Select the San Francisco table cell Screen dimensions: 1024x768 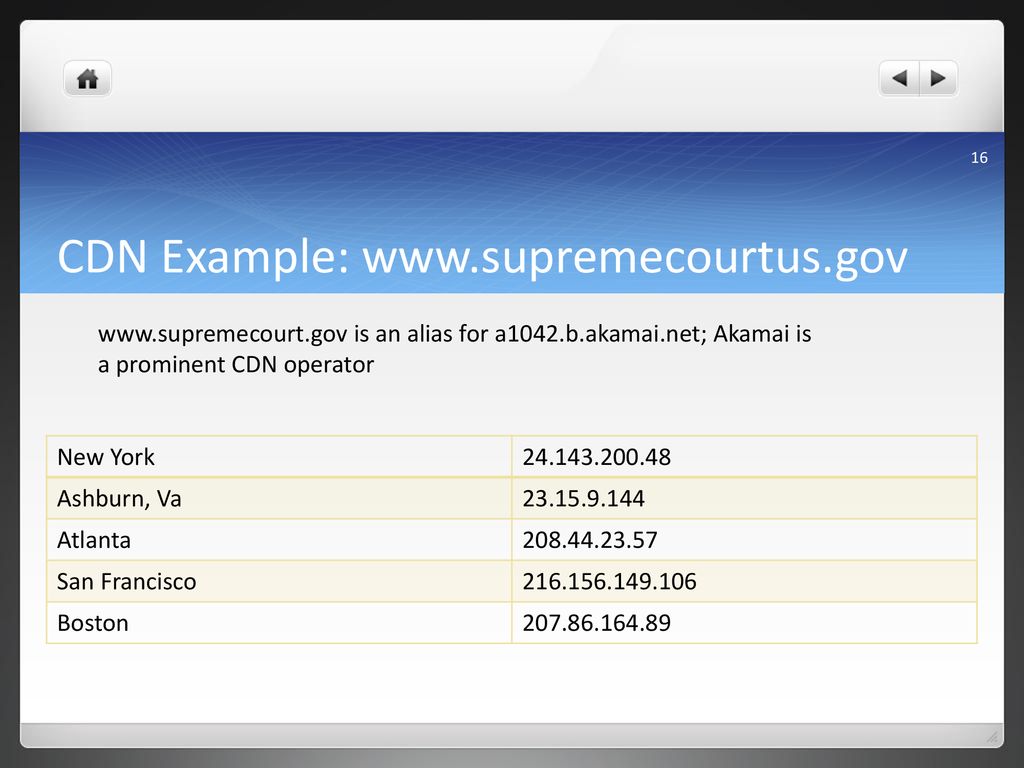click(279, 581)
